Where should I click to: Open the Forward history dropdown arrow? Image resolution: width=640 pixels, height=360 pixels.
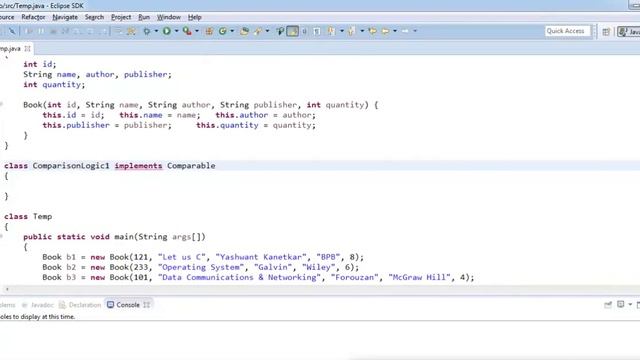coord(415,31)
